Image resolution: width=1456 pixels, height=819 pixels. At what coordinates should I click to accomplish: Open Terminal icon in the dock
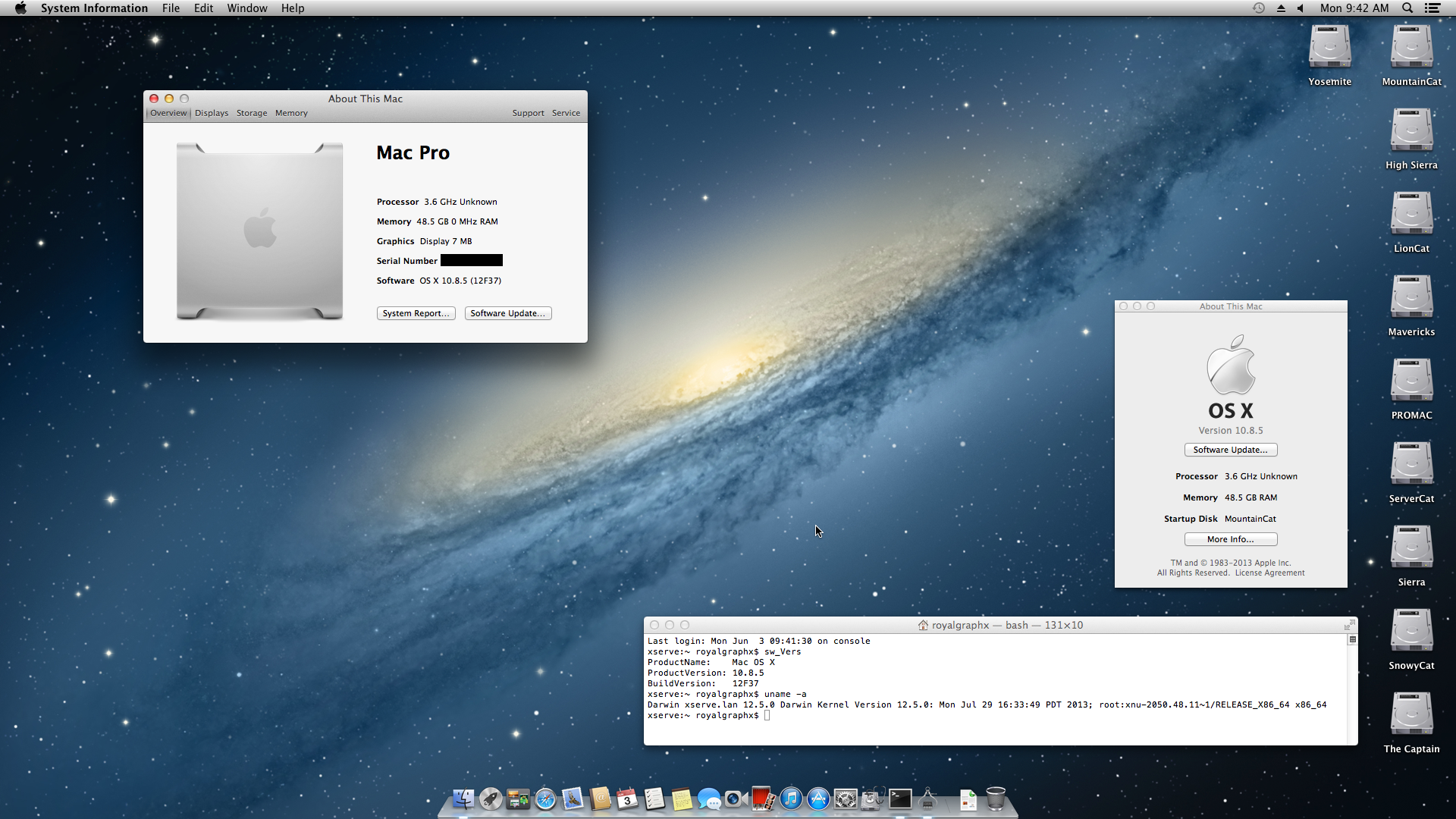[x=900, y=799]
